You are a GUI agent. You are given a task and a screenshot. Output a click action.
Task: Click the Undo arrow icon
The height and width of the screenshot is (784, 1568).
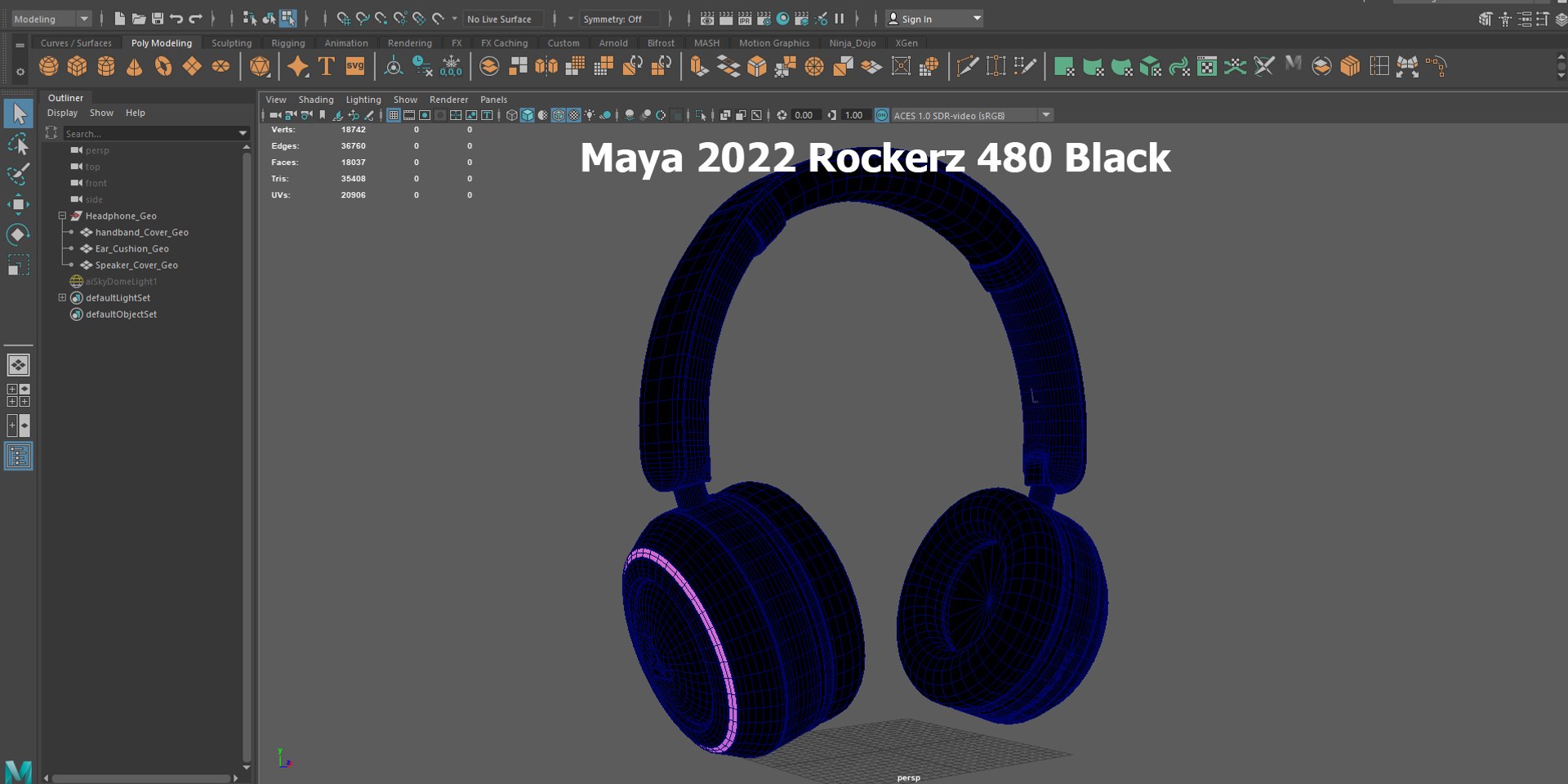point(176,18)
